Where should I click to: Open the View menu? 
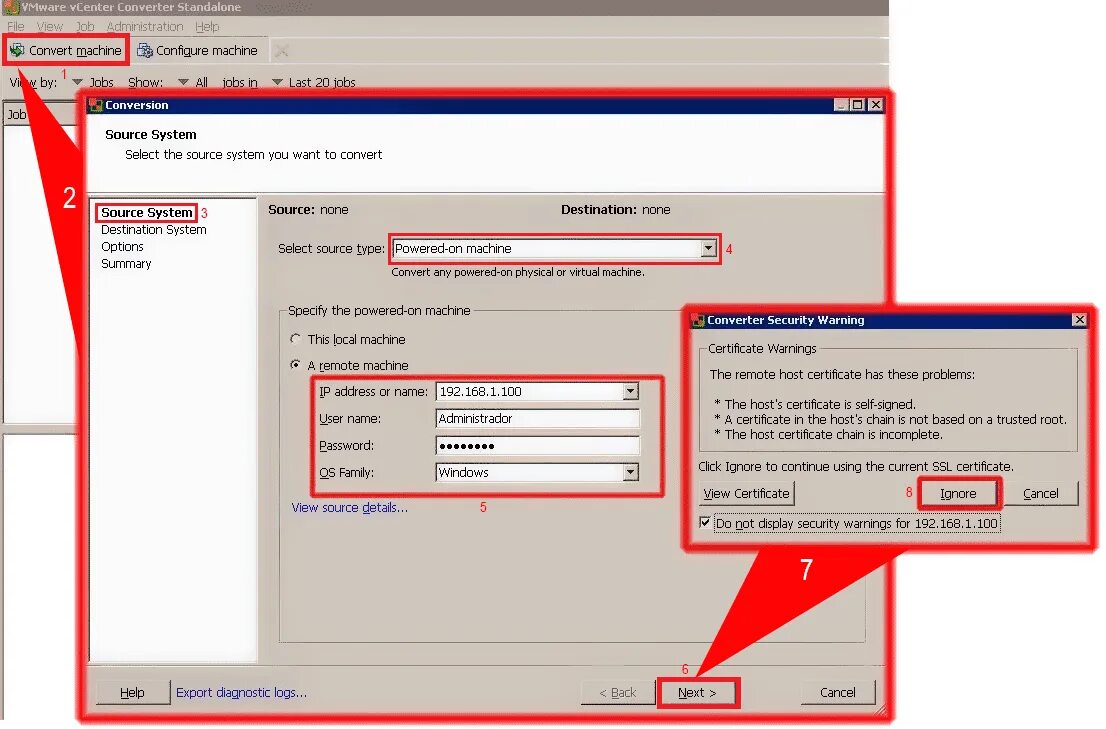tap(49, 27)
